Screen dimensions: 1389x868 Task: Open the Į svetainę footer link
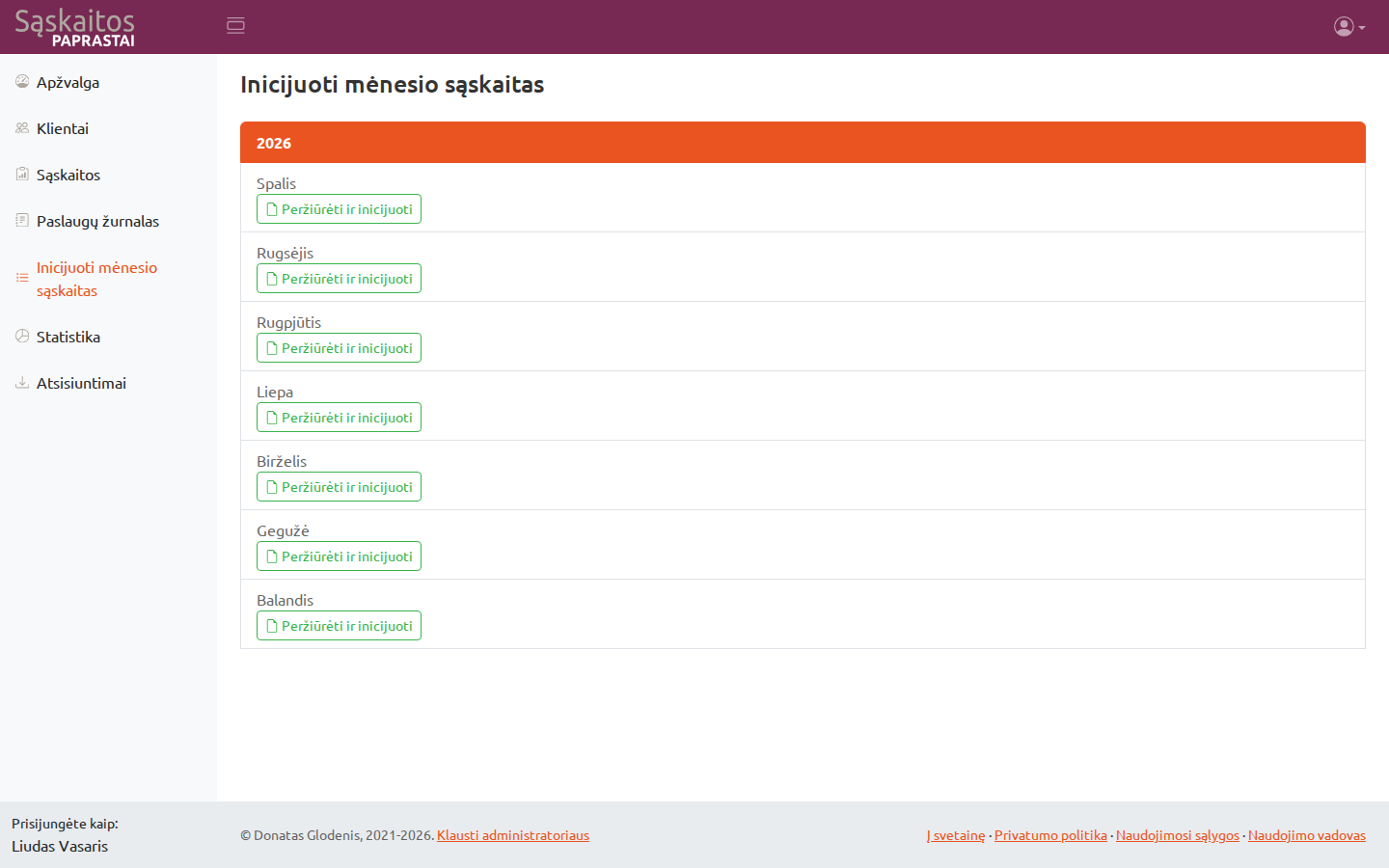pos(956,835)
